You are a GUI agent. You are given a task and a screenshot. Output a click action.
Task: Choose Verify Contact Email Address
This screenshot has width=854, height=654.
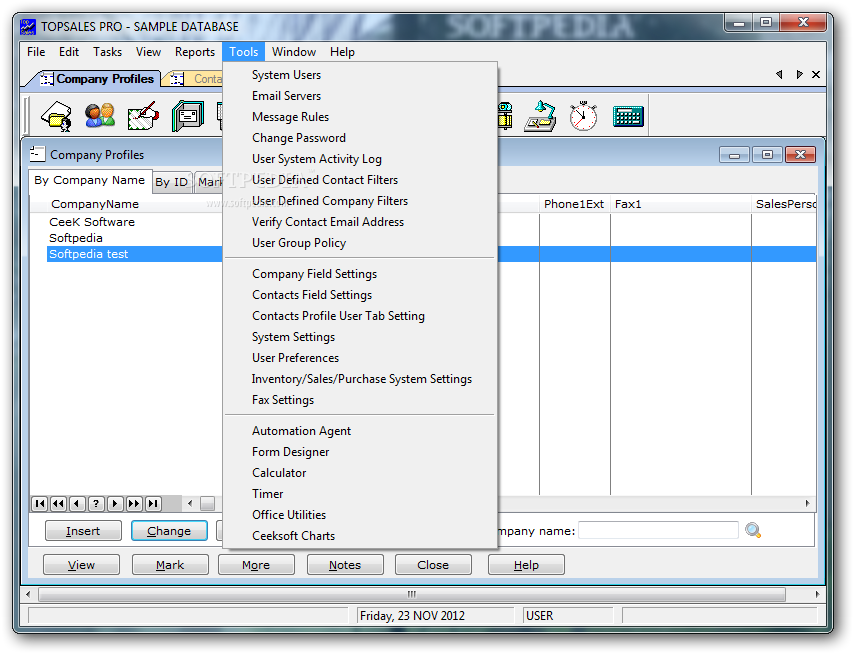point(360,222)
